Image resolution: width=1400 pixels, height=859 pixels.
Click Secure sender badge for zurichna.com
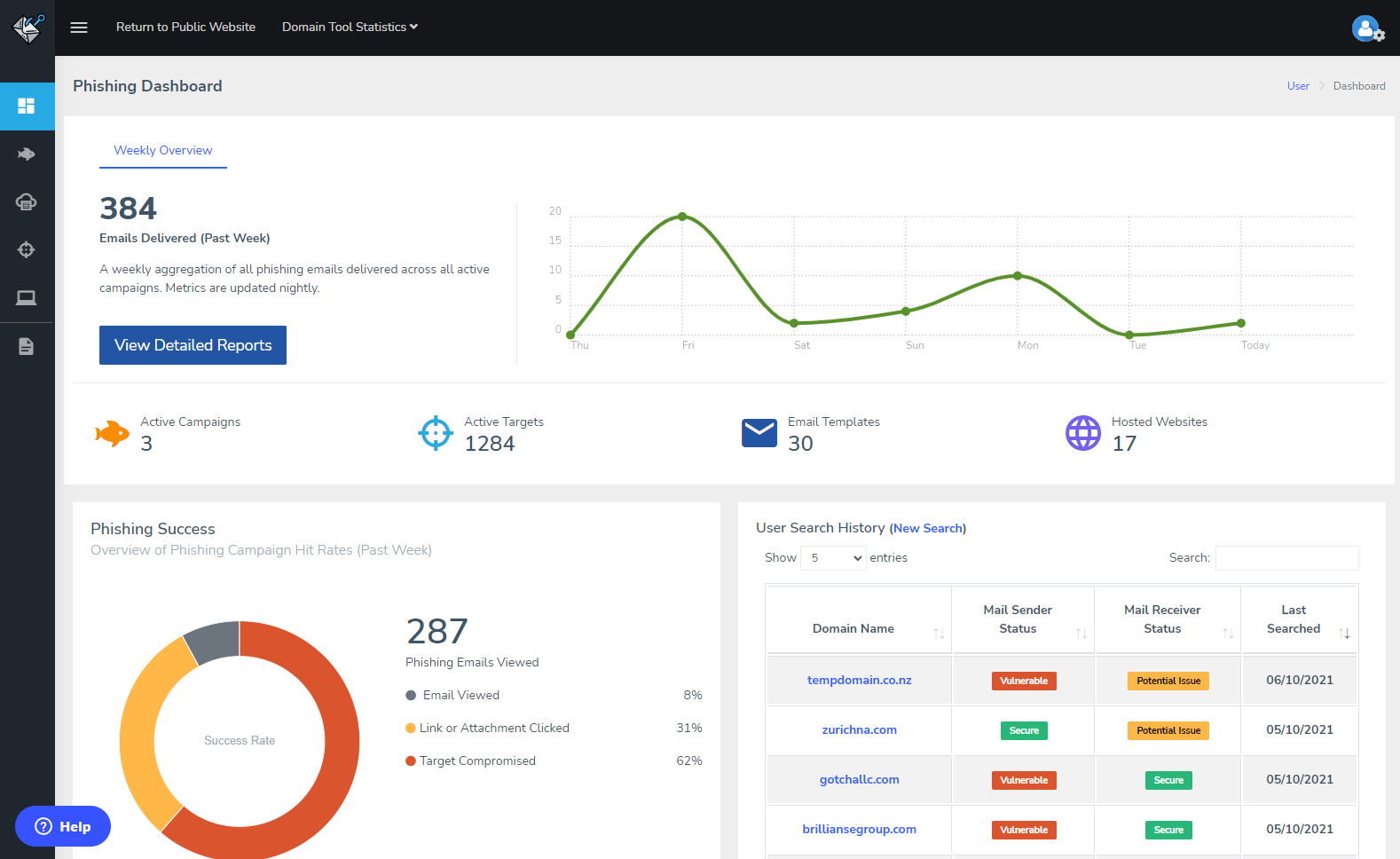[1023, 730]
